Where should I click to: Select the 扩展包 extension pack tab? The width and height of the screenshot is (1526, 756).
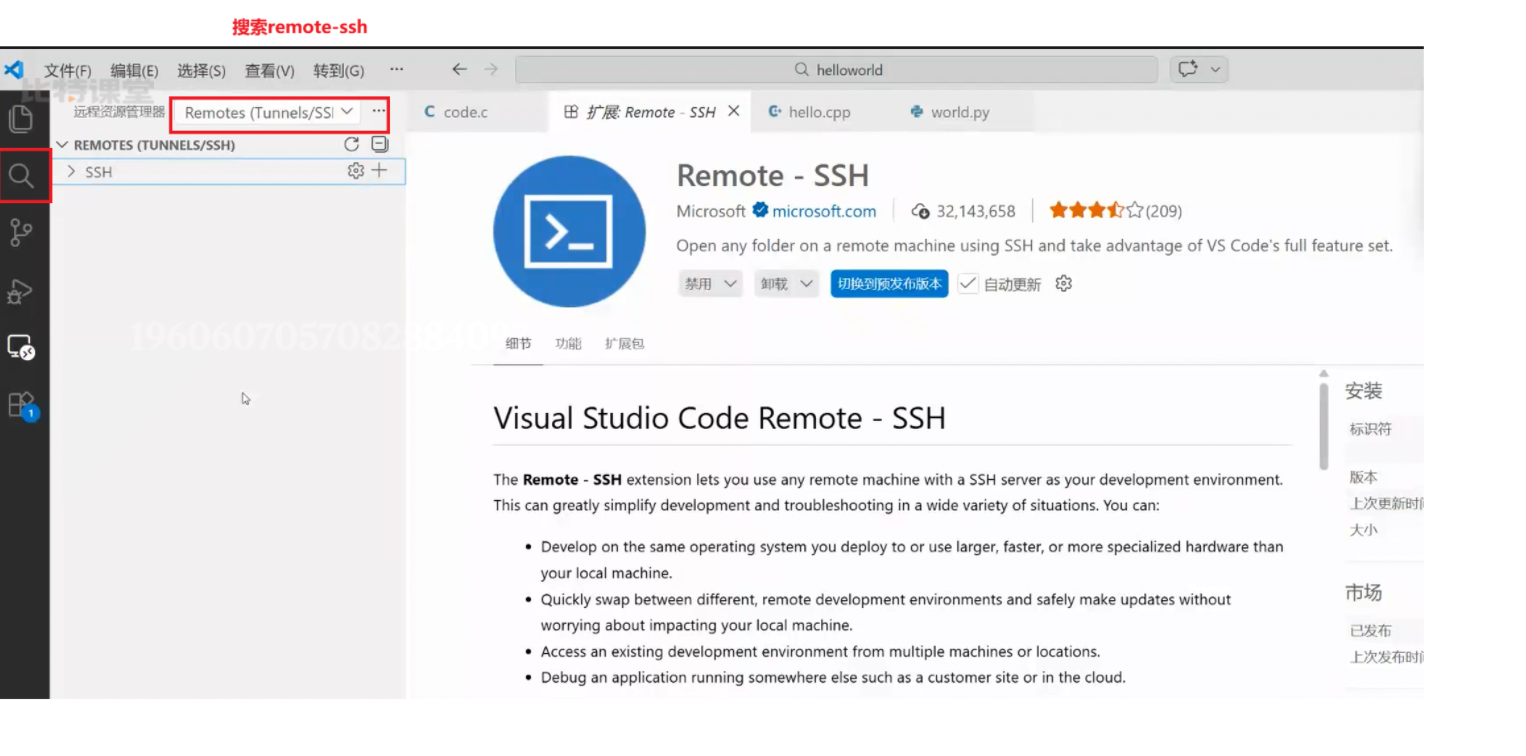pos(625,344)
